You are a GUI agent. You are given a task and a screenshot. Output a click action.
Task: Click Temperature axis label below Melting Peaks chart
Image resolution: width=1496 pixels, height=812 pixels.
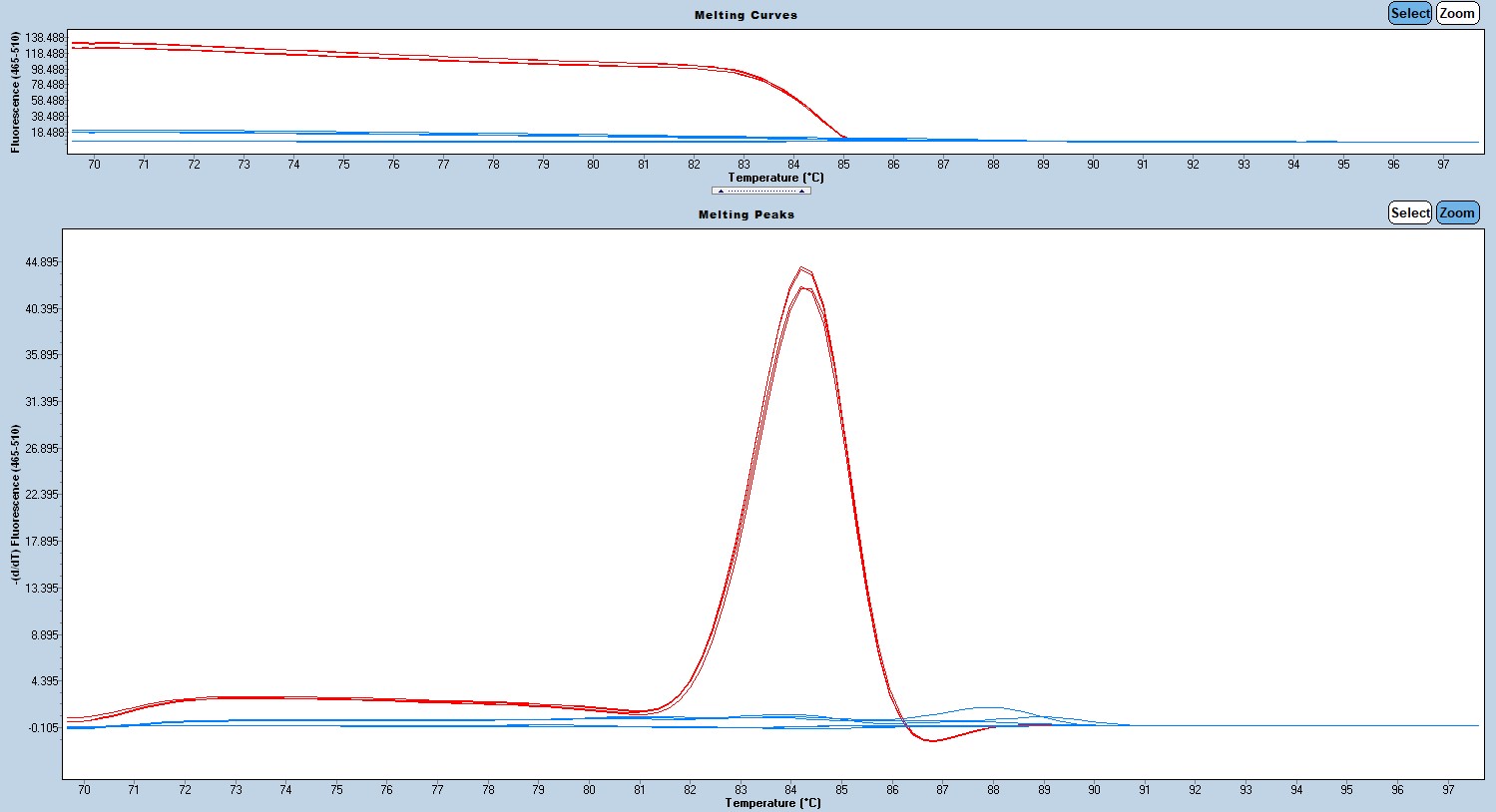tap(772, 803)
